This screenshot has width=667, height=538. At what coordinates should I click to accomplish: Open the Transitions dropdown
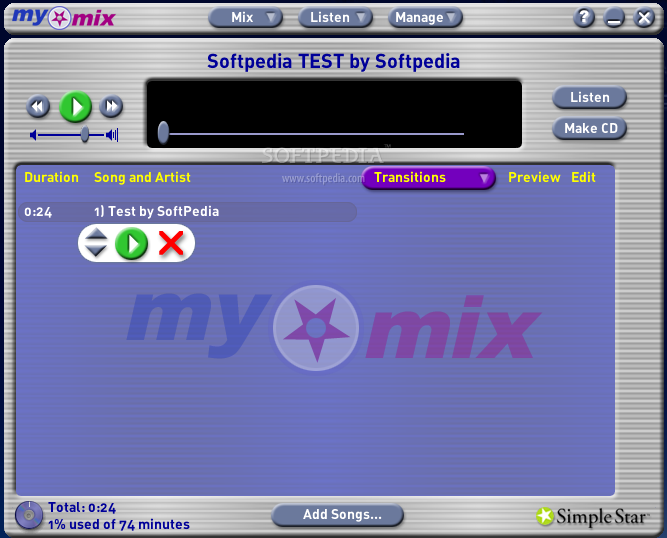[x=429, y=178]
